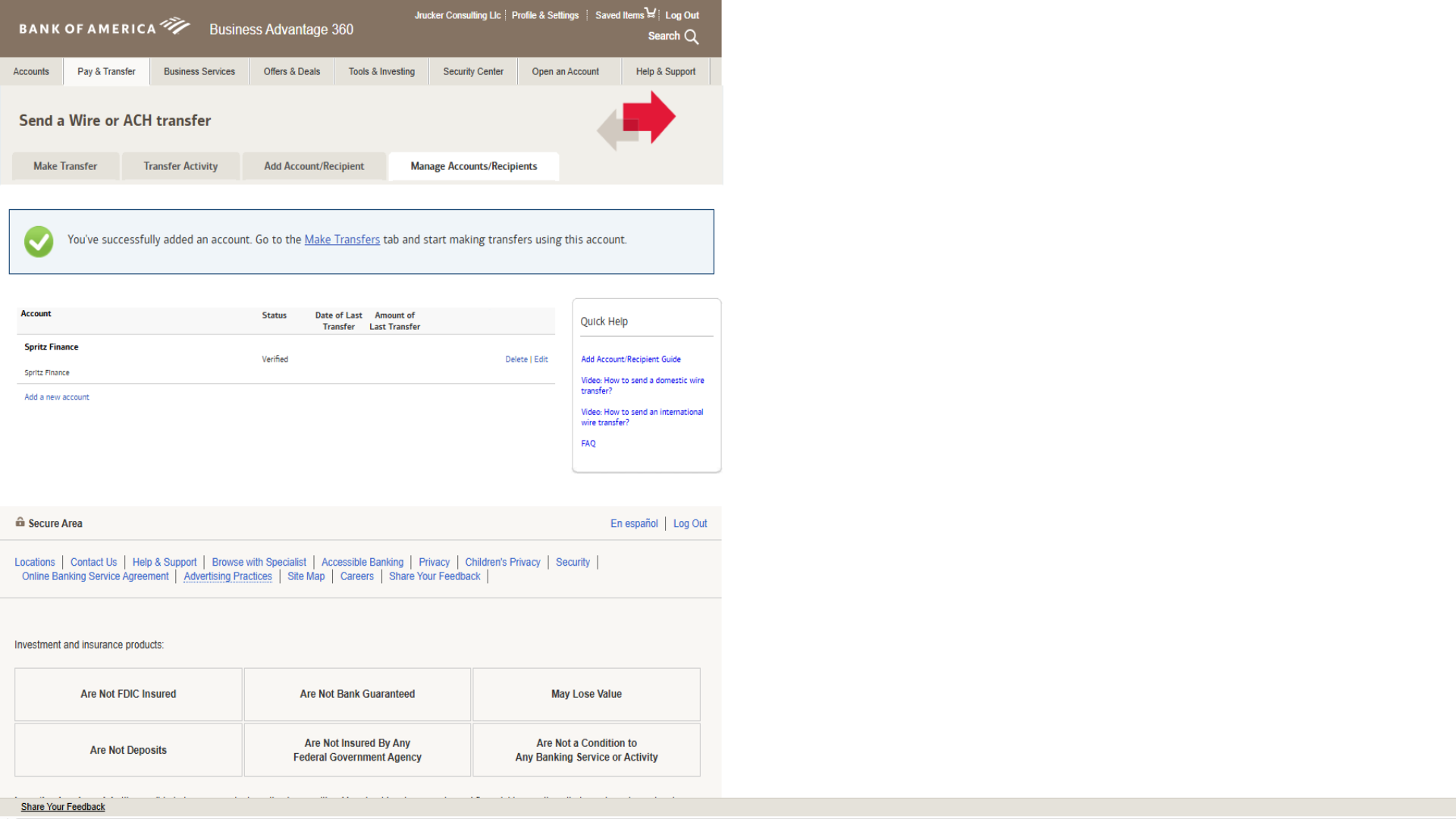Switch to the Make Transfer tab

pyautogui.click(x=65, y=166)
